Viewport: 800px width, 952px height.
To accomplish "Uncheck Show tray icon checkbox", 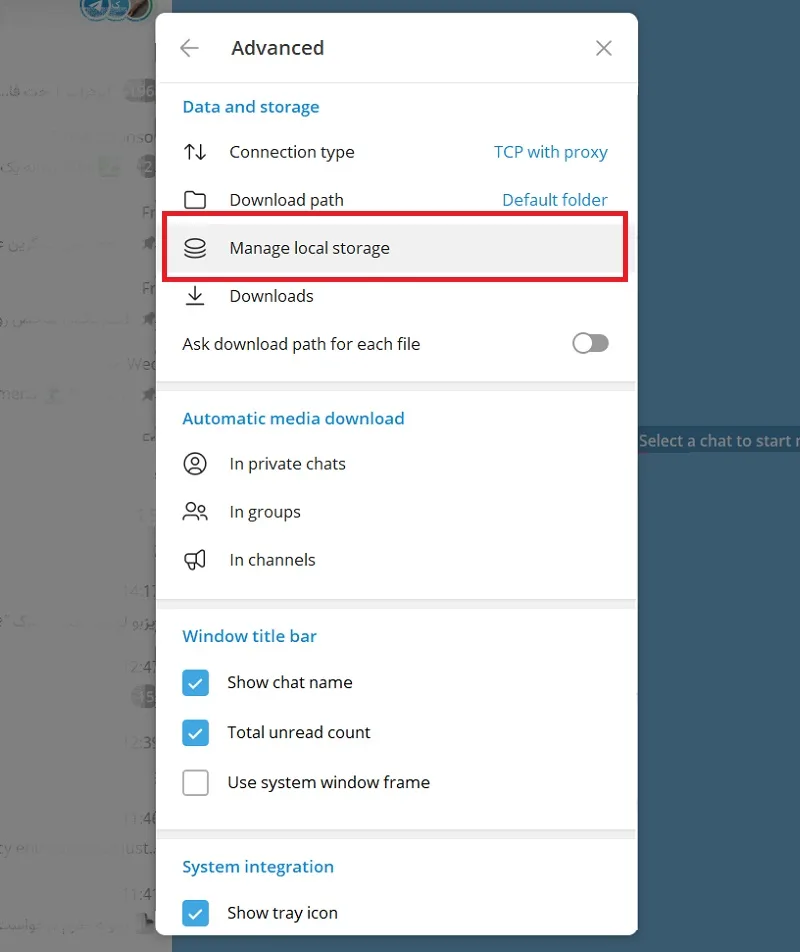I will tap(195, 913).
